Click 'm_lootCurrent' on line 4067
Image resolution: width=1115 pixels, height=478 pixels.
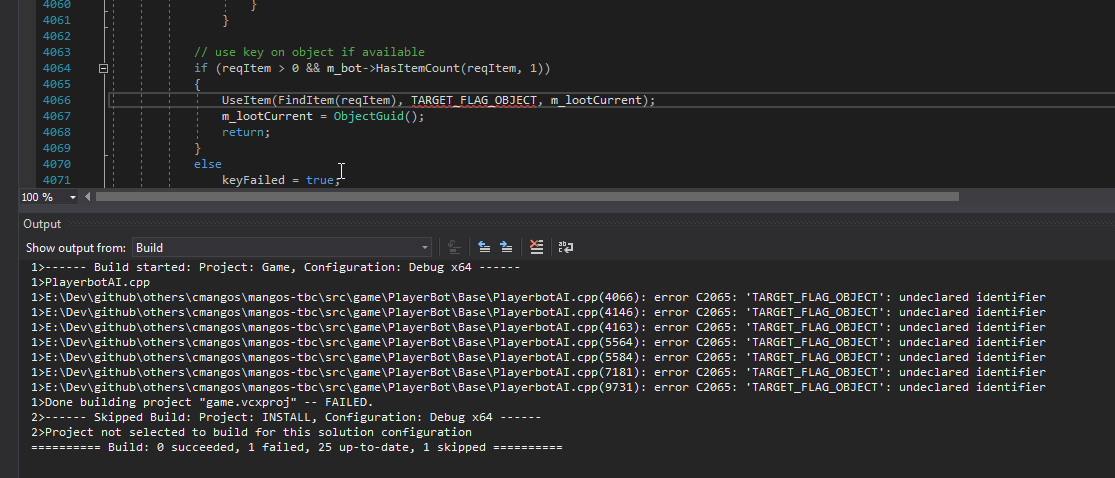[267, 116]
